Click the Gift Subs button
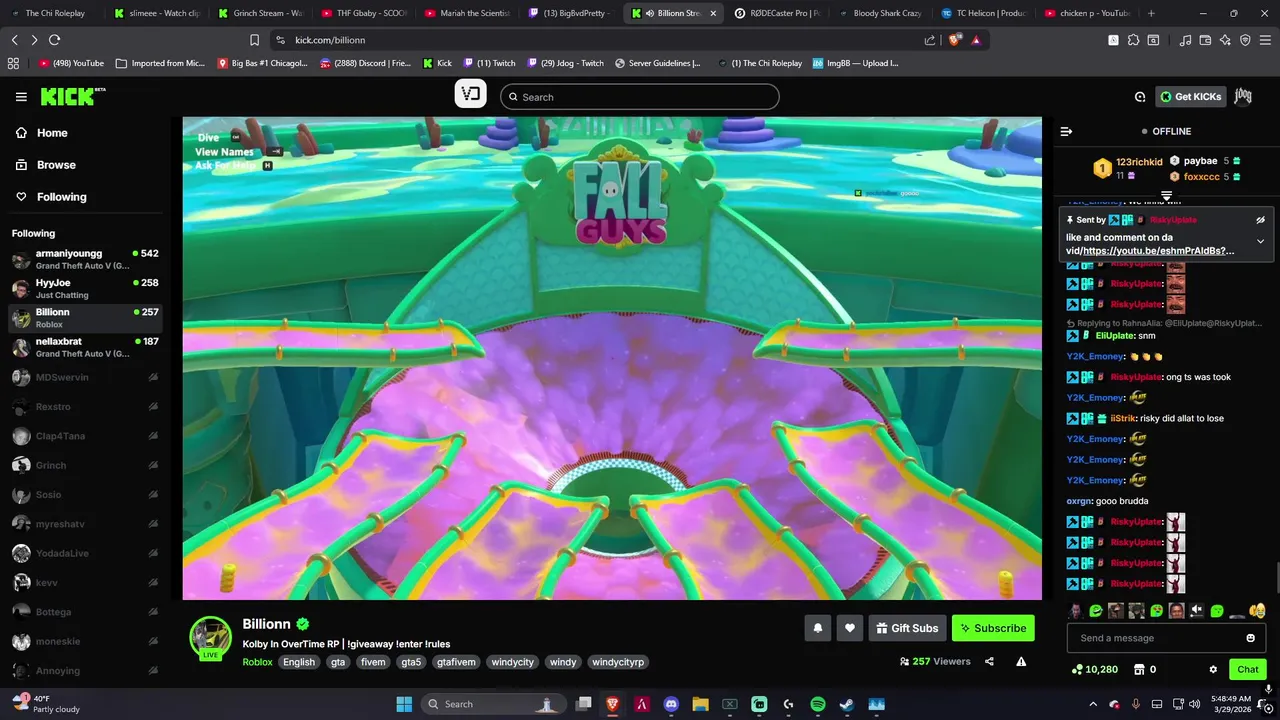 tap(907, 628)
